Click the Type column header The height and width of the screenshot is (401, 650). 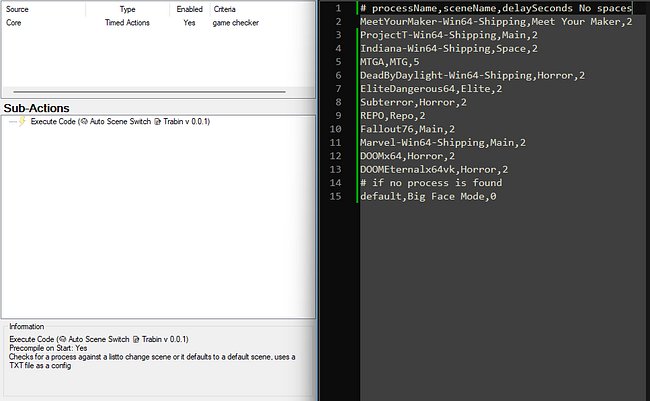coord(127,9)
